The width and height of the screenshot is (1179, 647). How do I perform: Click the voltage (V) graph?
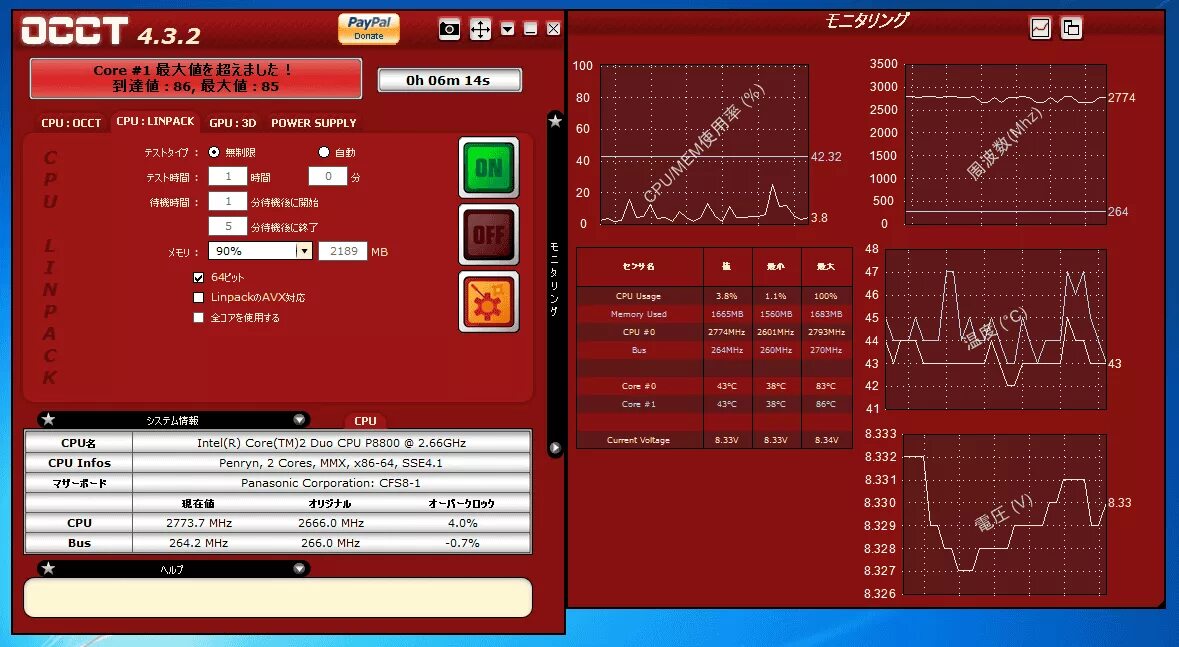coord(1005,515)
